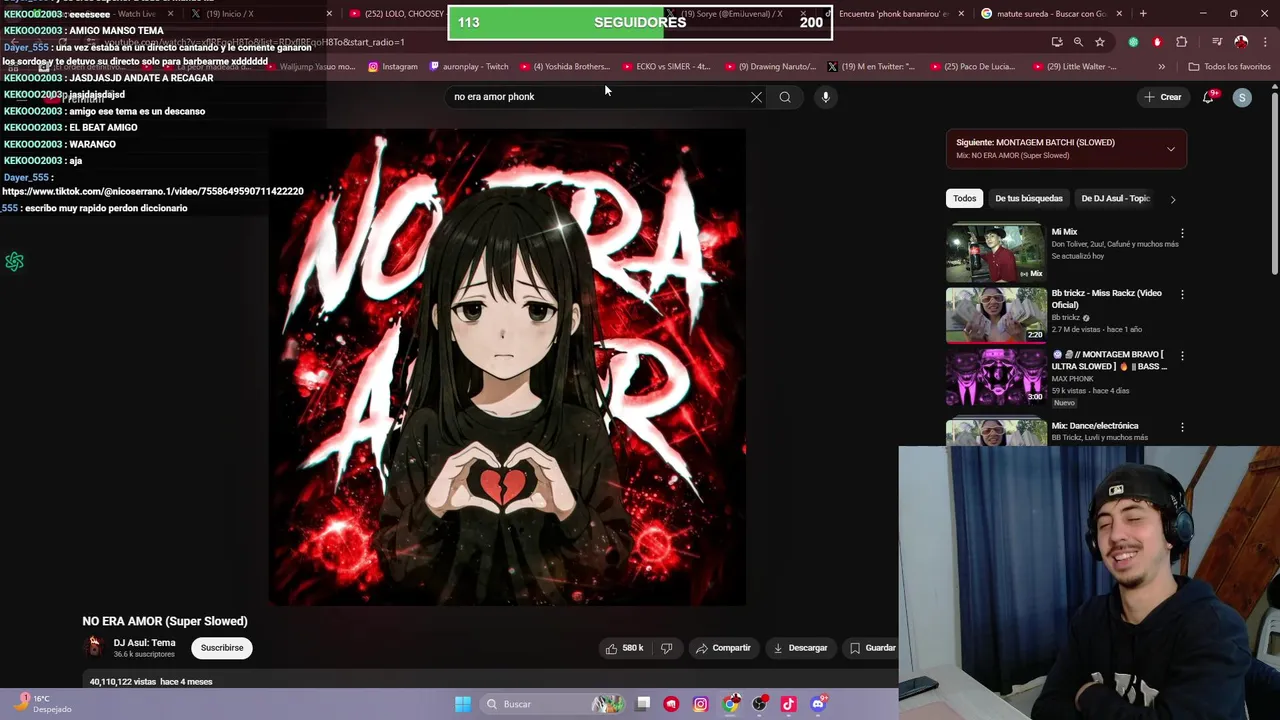This screenshot has height=720, width=1280.
Task: Click the YouTube search magnifier button
Action: click(x=785, y=97)
